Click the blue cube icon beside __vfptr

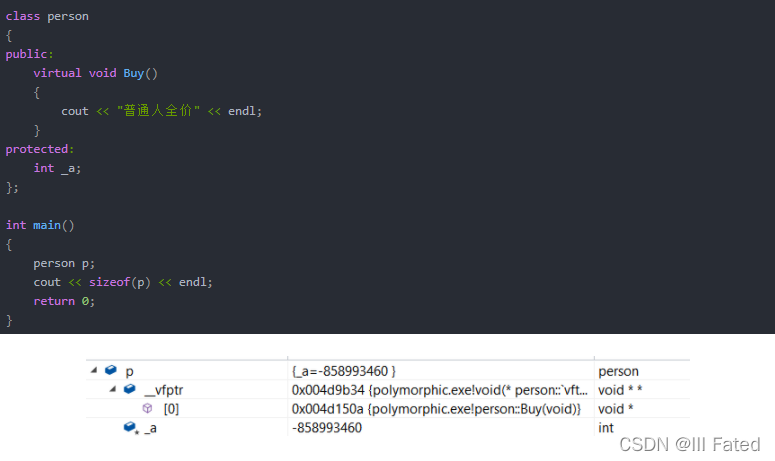click(x=129, y=389)
